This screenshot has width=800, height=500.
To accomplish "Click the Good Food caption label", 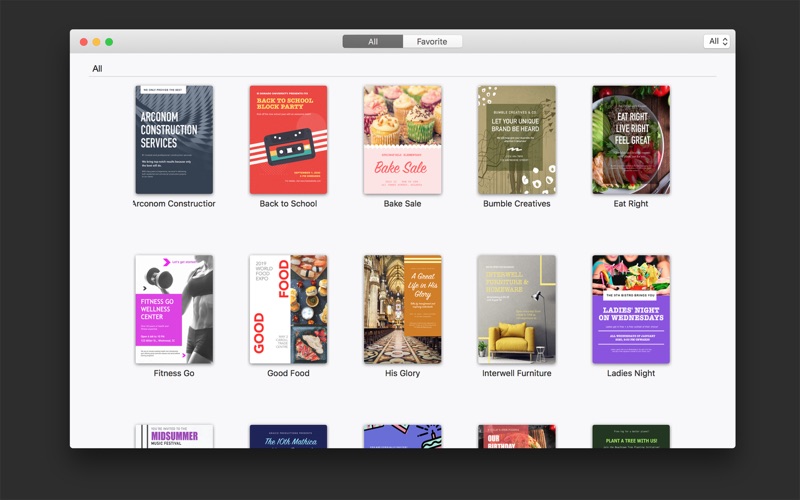I will tap(288, 373).
